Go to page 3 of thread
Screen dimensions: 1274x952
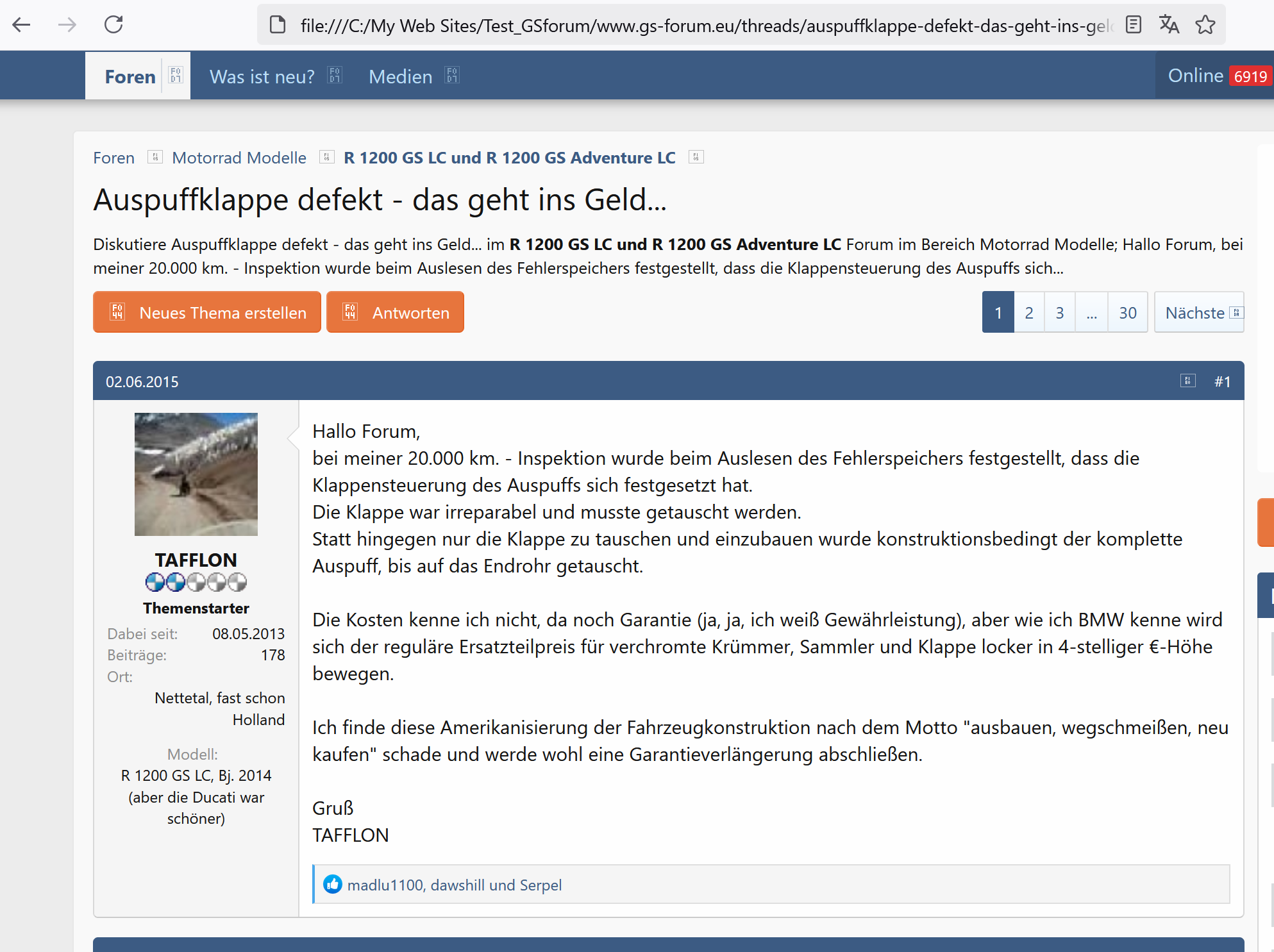click(x=1060, y=312)
